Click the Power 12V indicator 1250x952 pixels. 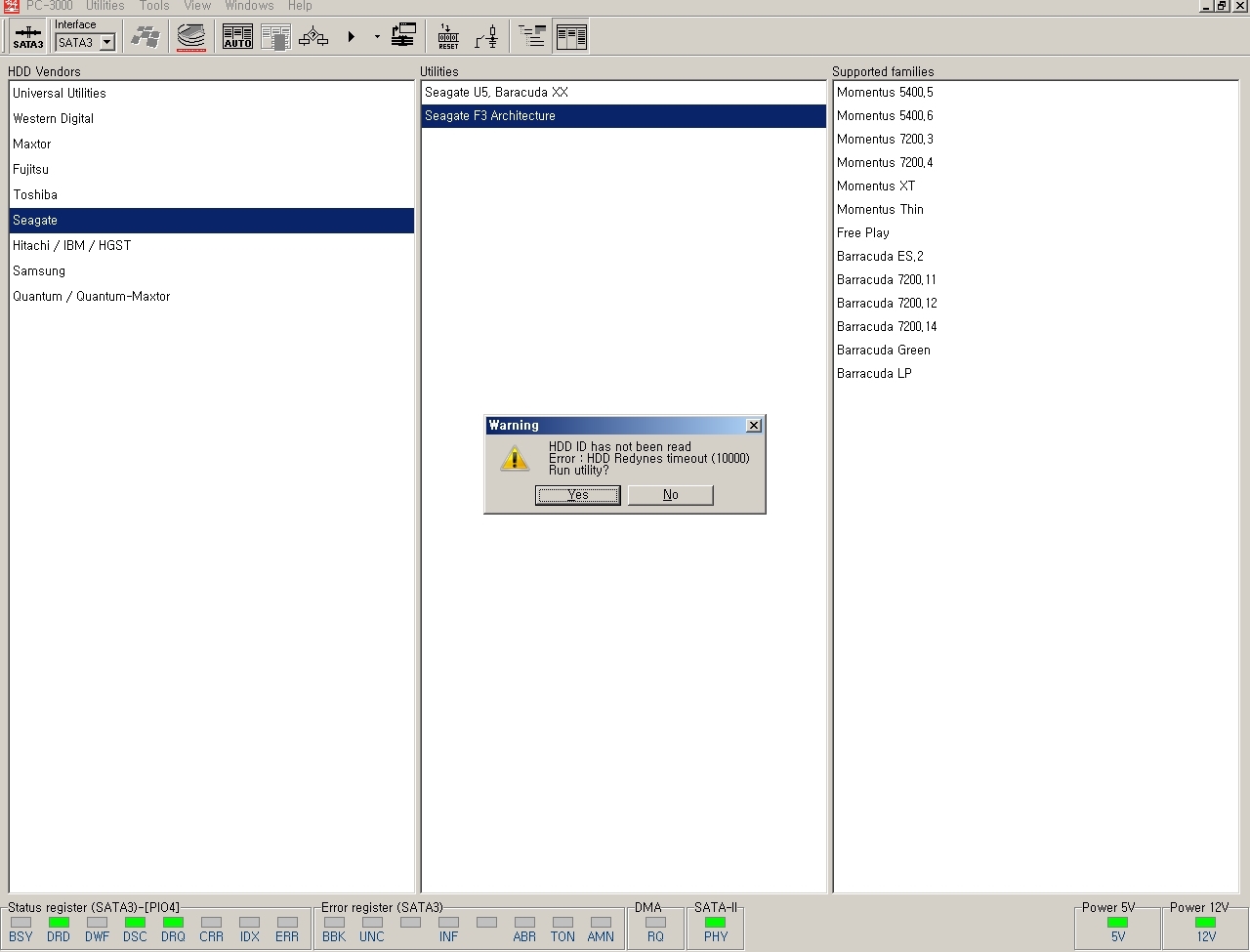(1206, 923)
